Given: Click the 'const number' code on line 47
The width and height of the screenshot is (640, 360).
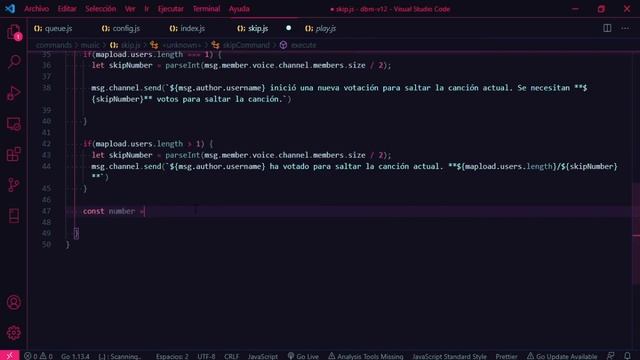Looking at the screenshot, I should pyautogui.click(x=109, y=211).
